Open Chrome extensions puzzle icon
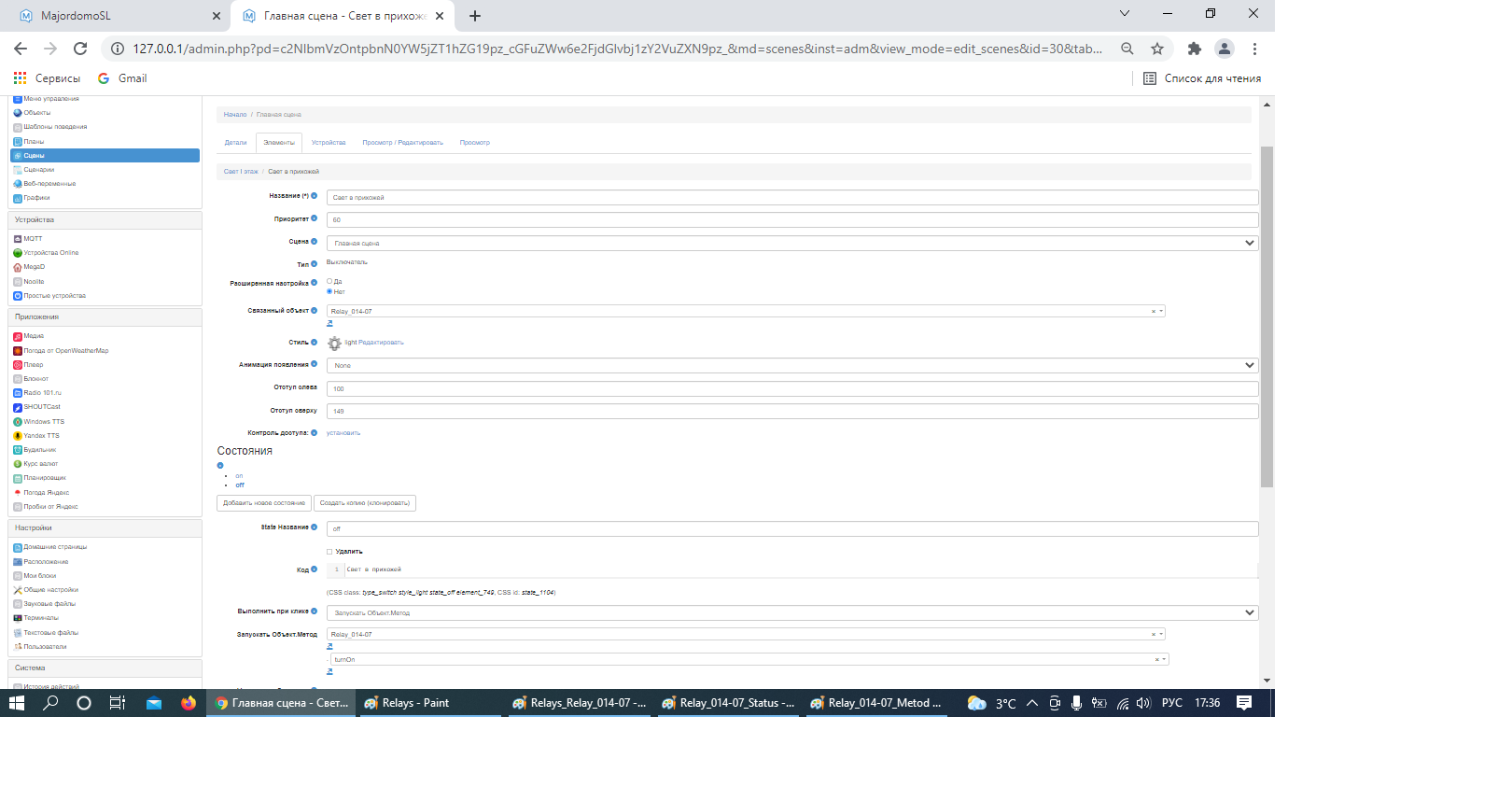This screenshot has width=1512, height=801. click(1194, 49)
